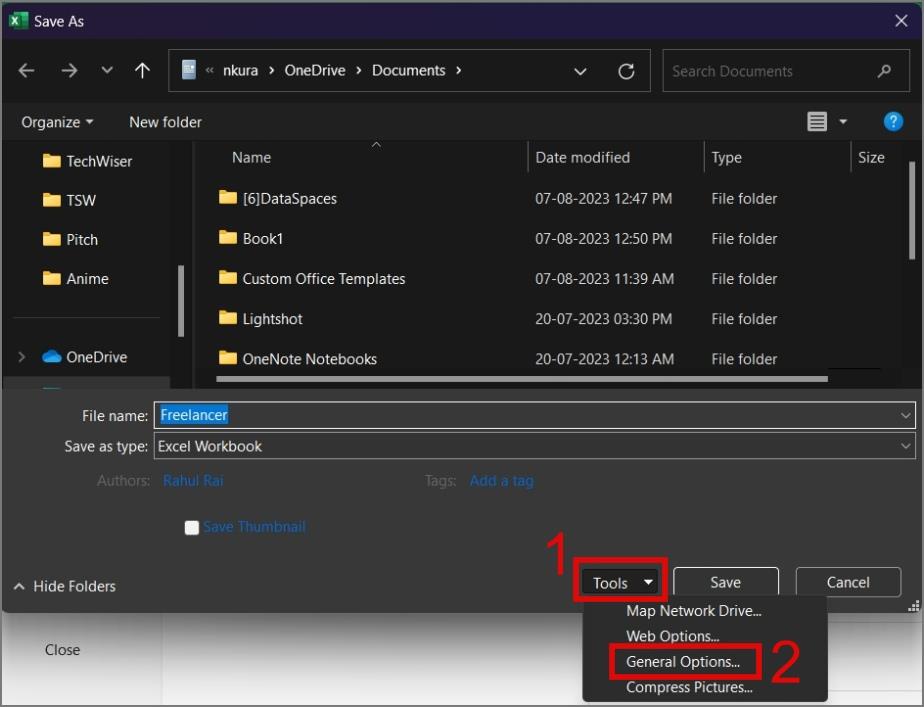Open the Organize menu
The height and width of the screenshot is (707, 924).
[x=57, y=122]
